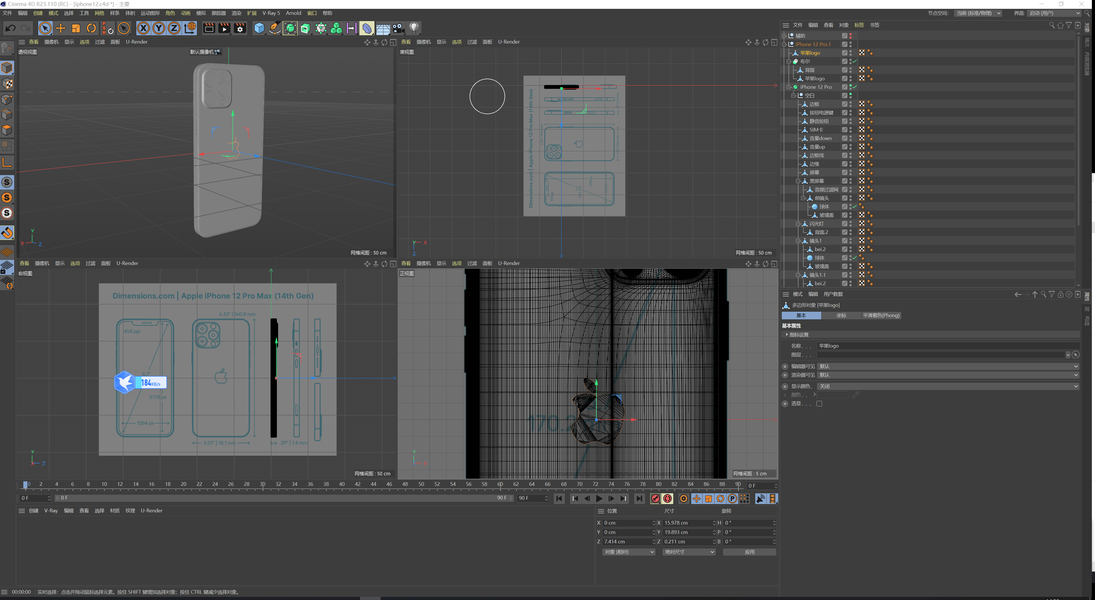Viewport: 1095px width, 600px height.
Task: Activate the Rotate tool
Action: click(91, 28)
